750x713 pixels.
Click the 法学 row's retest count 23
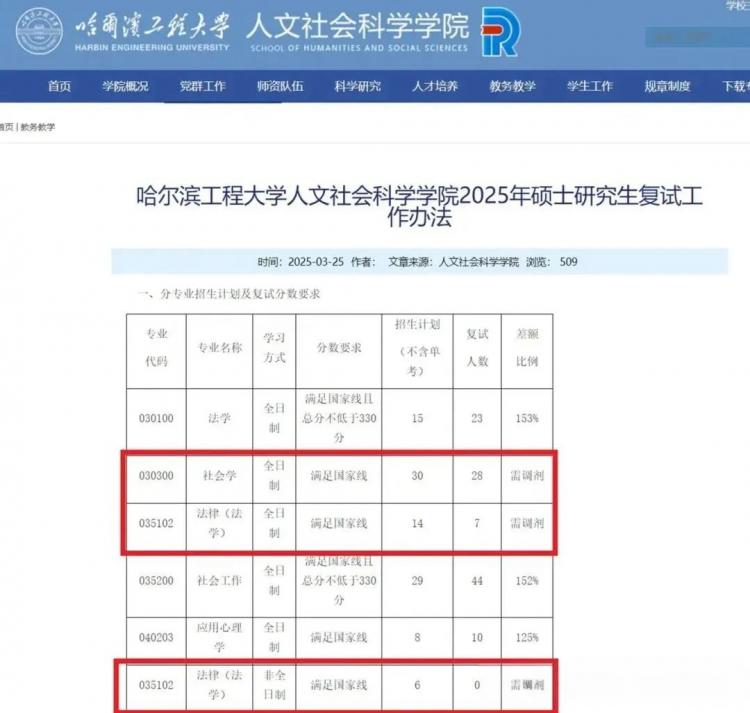coord(477,418)
